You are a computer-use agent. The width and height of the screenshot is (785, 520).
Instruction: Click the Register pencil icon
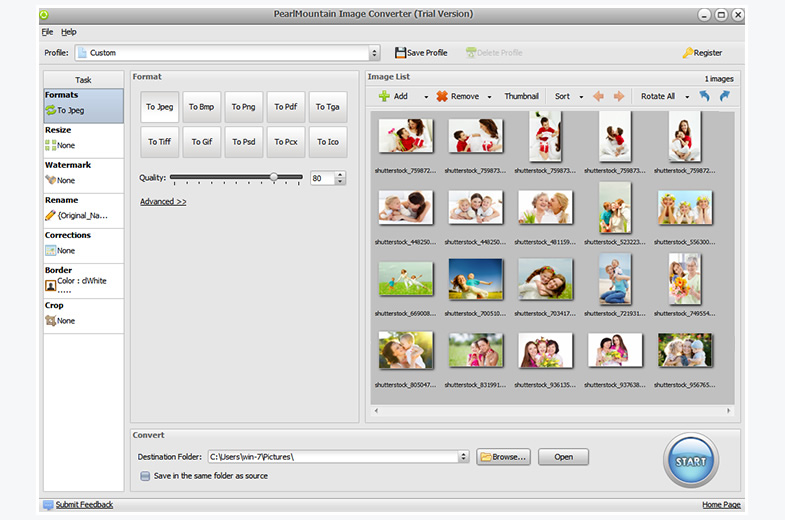pos(687,53)
